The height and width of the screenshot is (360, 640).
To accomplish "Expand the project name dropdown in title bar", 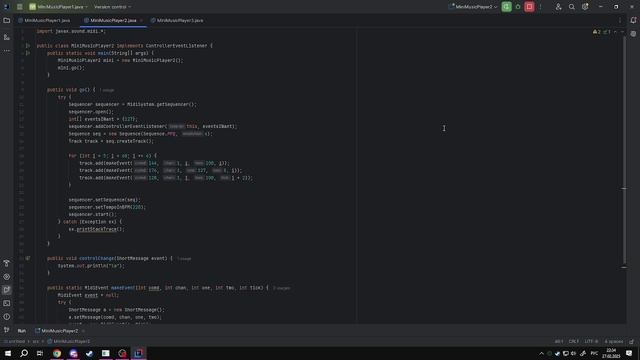I will tap(58, 7).
